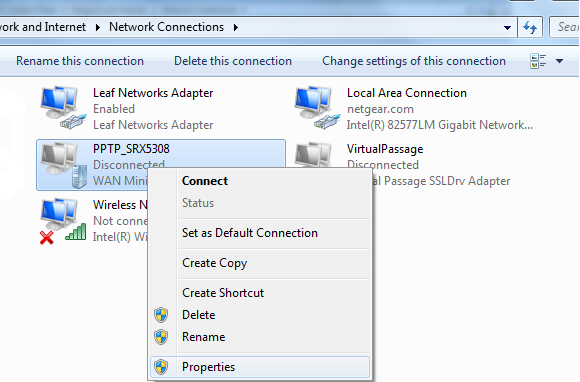The image size is (580, 382).
Task: Click the shield icon beside Rename
Action: 161,337
